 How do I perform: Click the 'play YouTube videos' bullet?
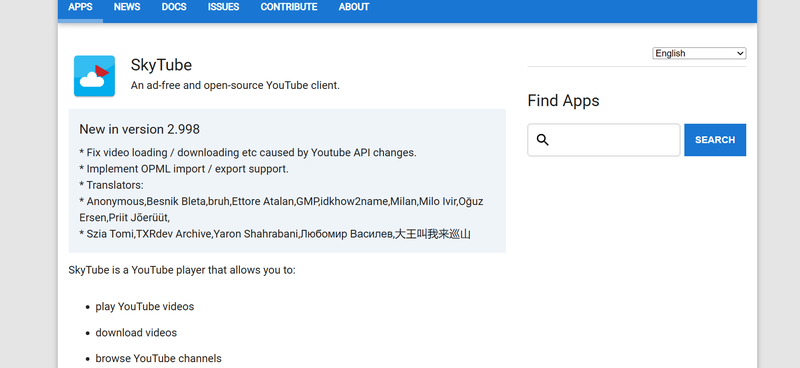pos(144,307)
